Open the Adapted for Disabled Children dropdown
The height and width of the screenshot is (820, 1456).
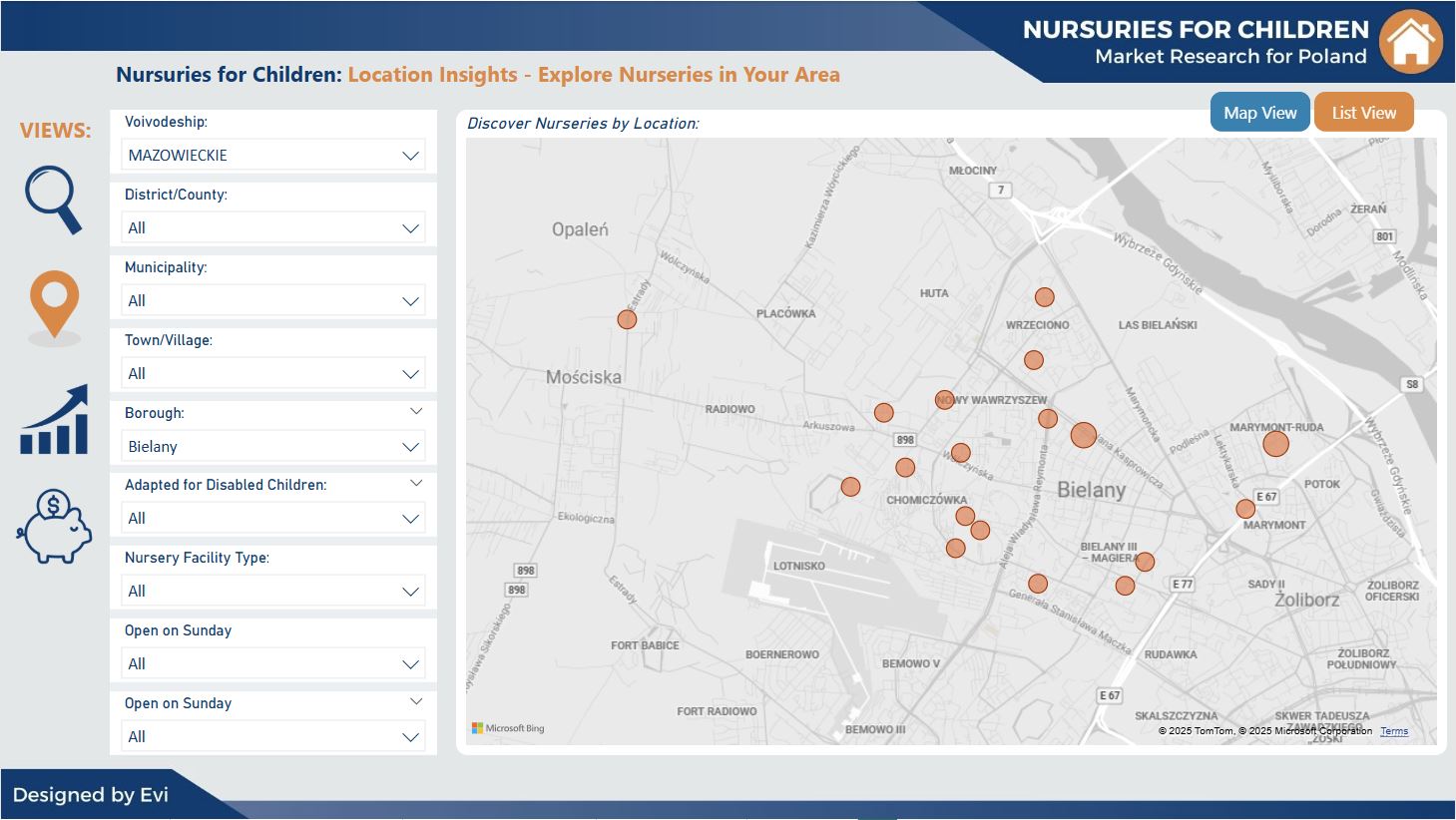click(x=273, y=519)
